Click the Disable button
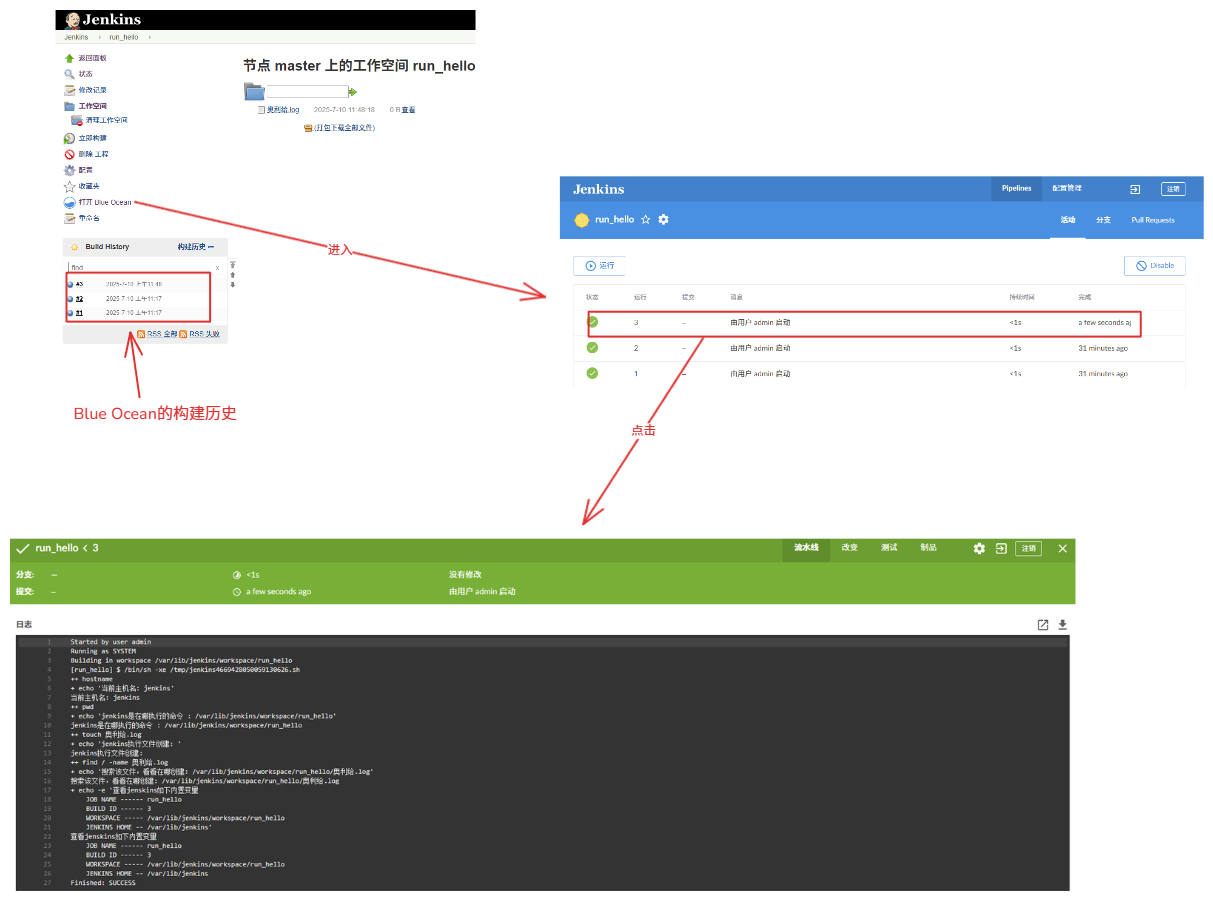 coord(1155,266)
